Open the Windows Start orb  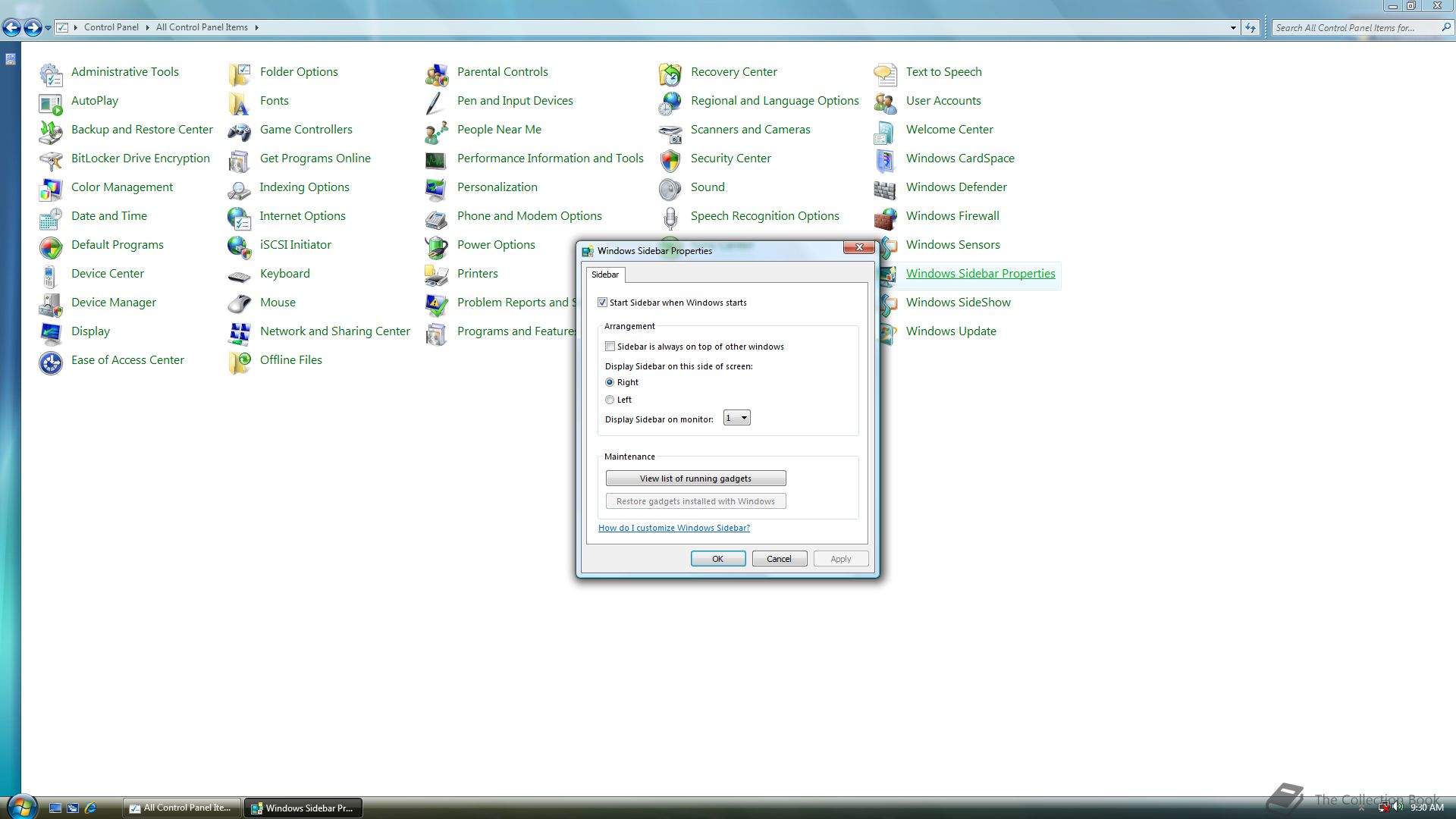coord(20,806)
